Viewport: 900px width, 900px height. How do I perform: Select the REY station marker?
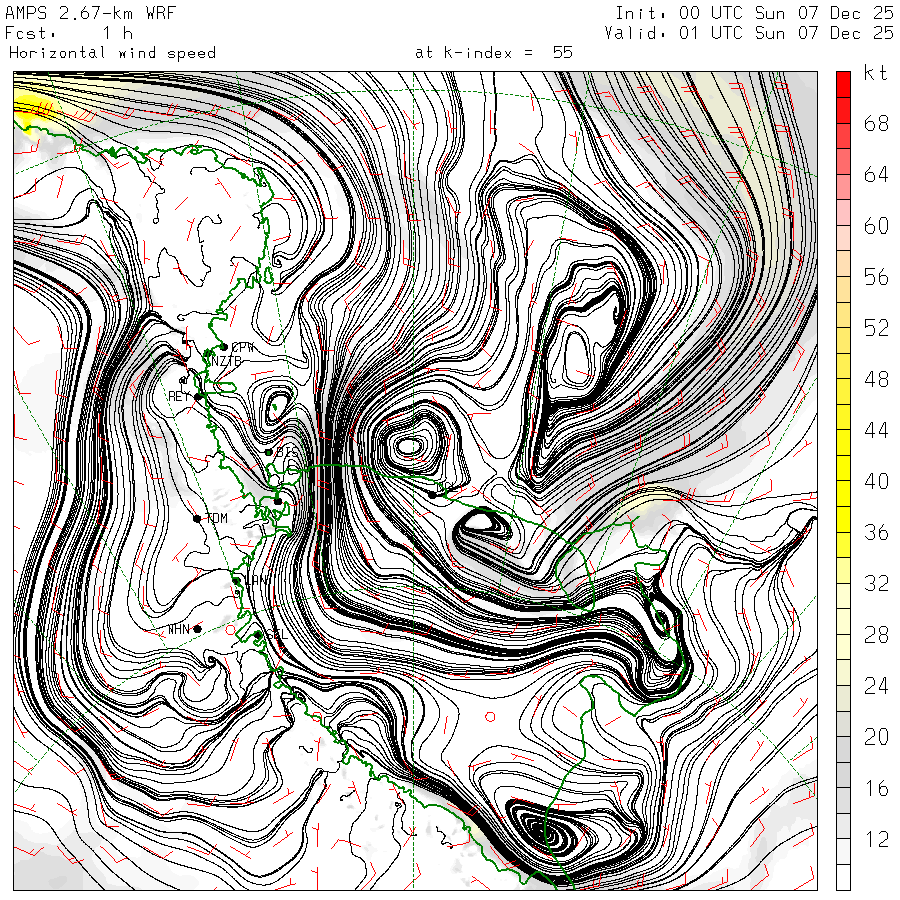(199, 396)
